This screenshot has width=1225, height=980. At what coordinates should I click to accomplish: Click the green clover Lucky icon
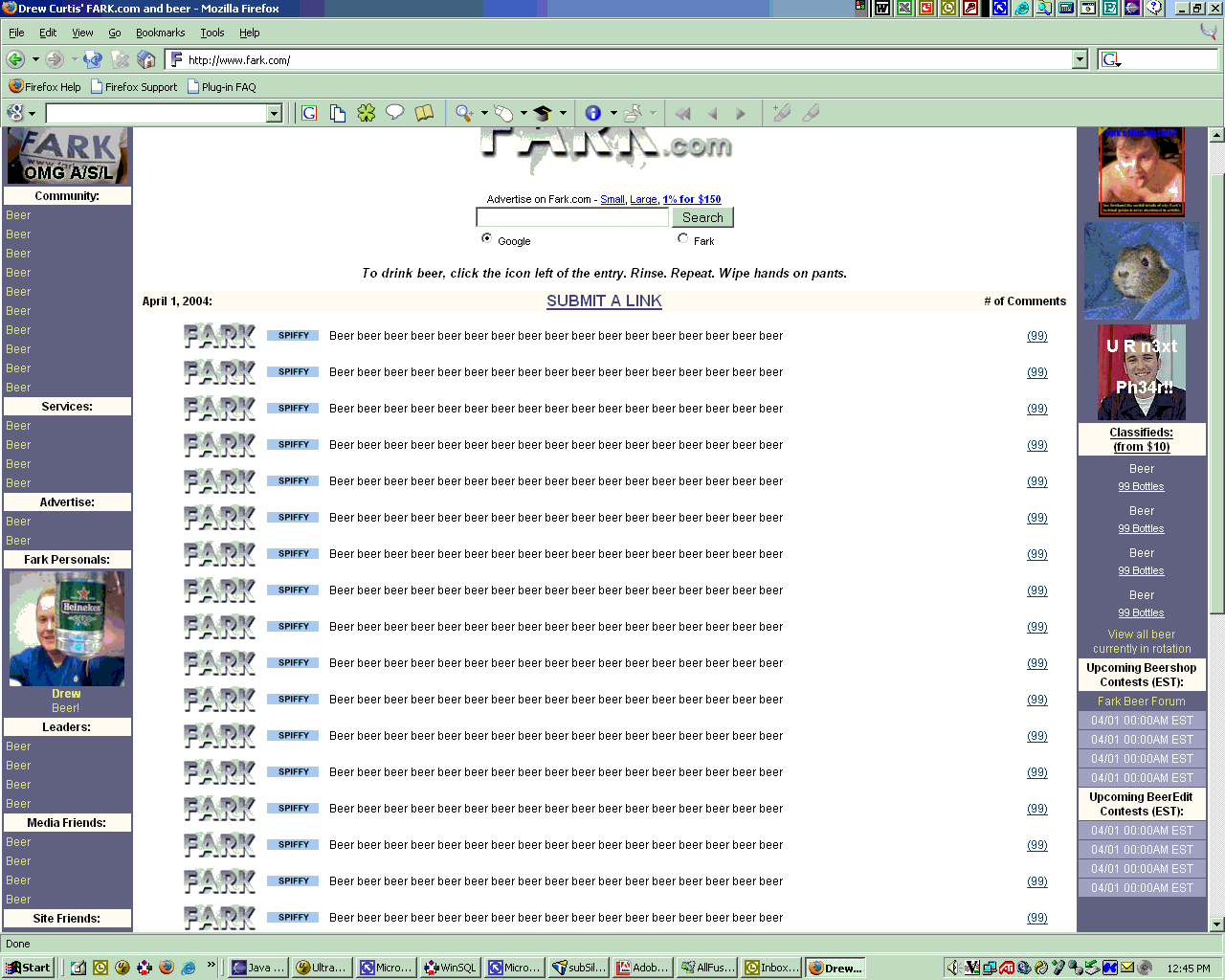coord(367,113)
